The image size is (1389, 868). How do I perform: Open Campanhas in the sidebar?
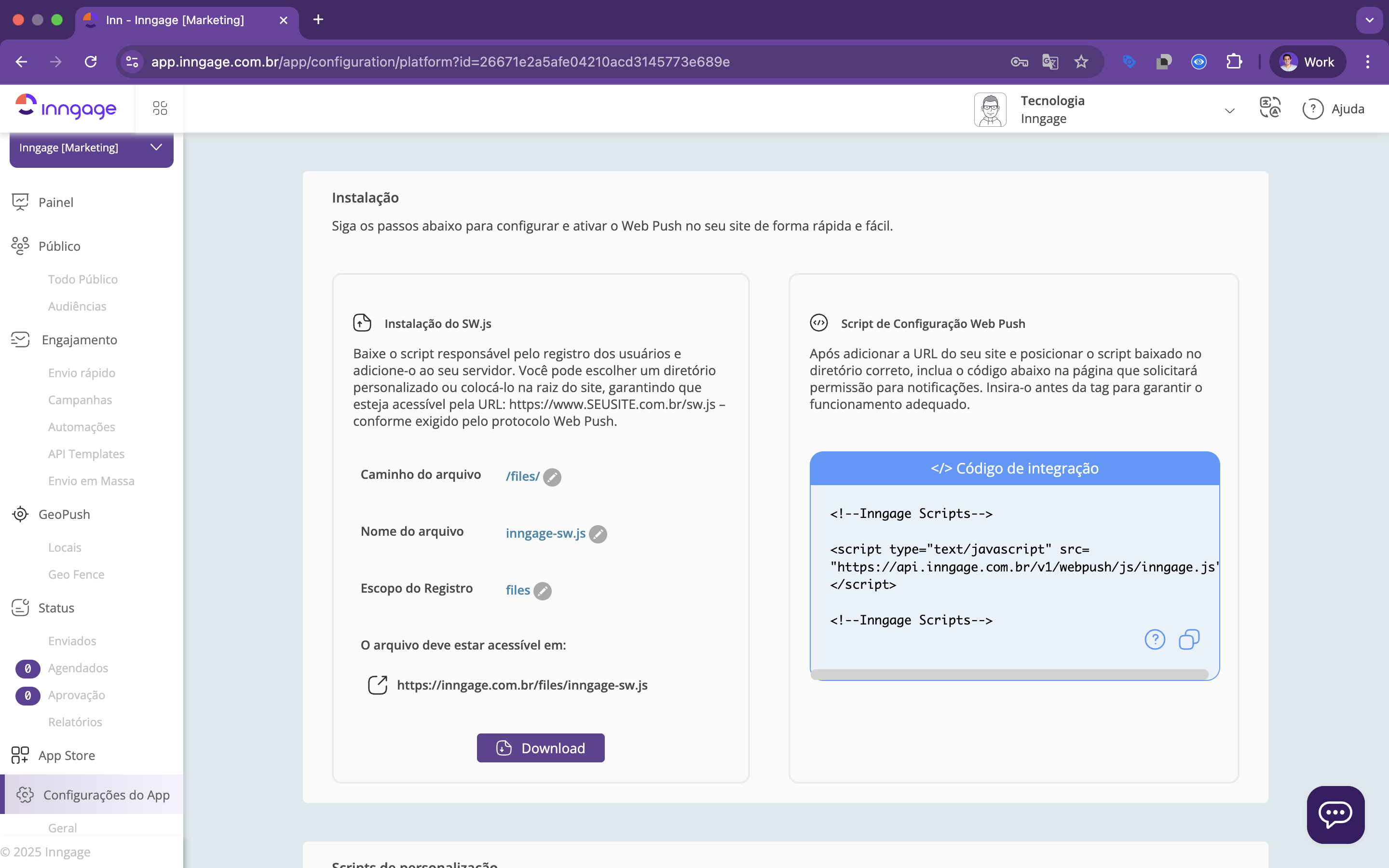[x=80, y=400]
